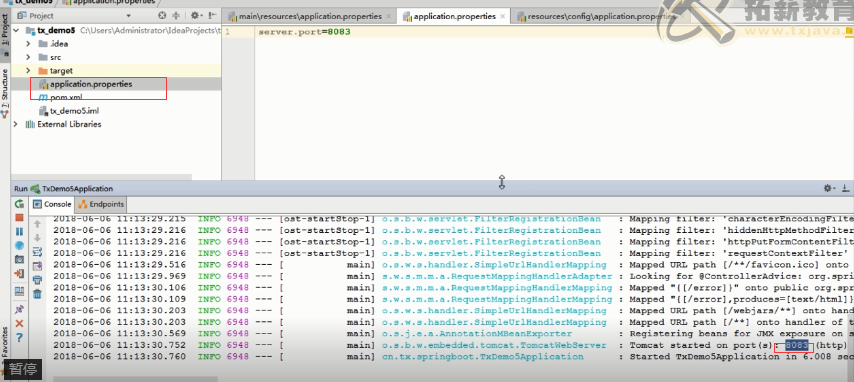Click the highlighted 8083 port in console
854x382 pixels.
796,345
